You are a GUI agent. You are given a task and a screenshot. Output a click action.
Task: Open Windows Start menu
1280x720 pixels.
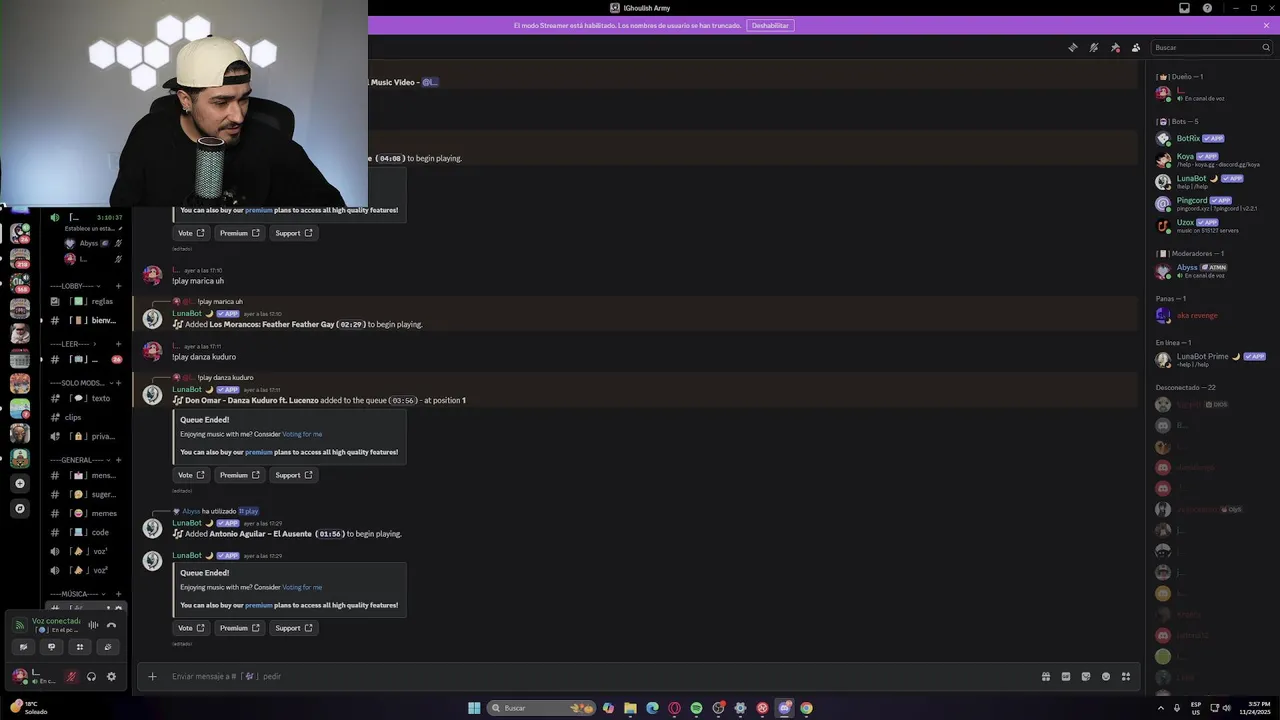point(474,708)
